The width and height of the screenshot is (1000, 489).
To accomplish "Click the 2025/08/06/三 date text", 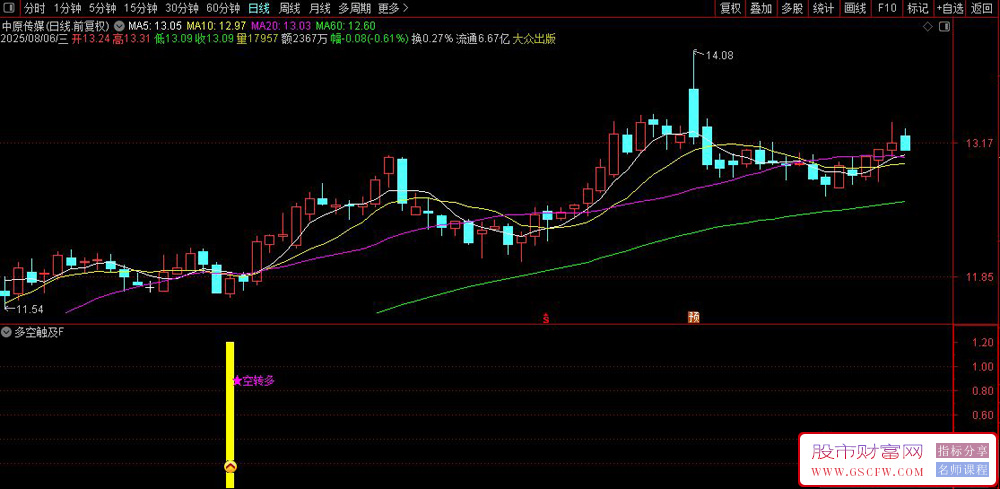I will (35, 38).
